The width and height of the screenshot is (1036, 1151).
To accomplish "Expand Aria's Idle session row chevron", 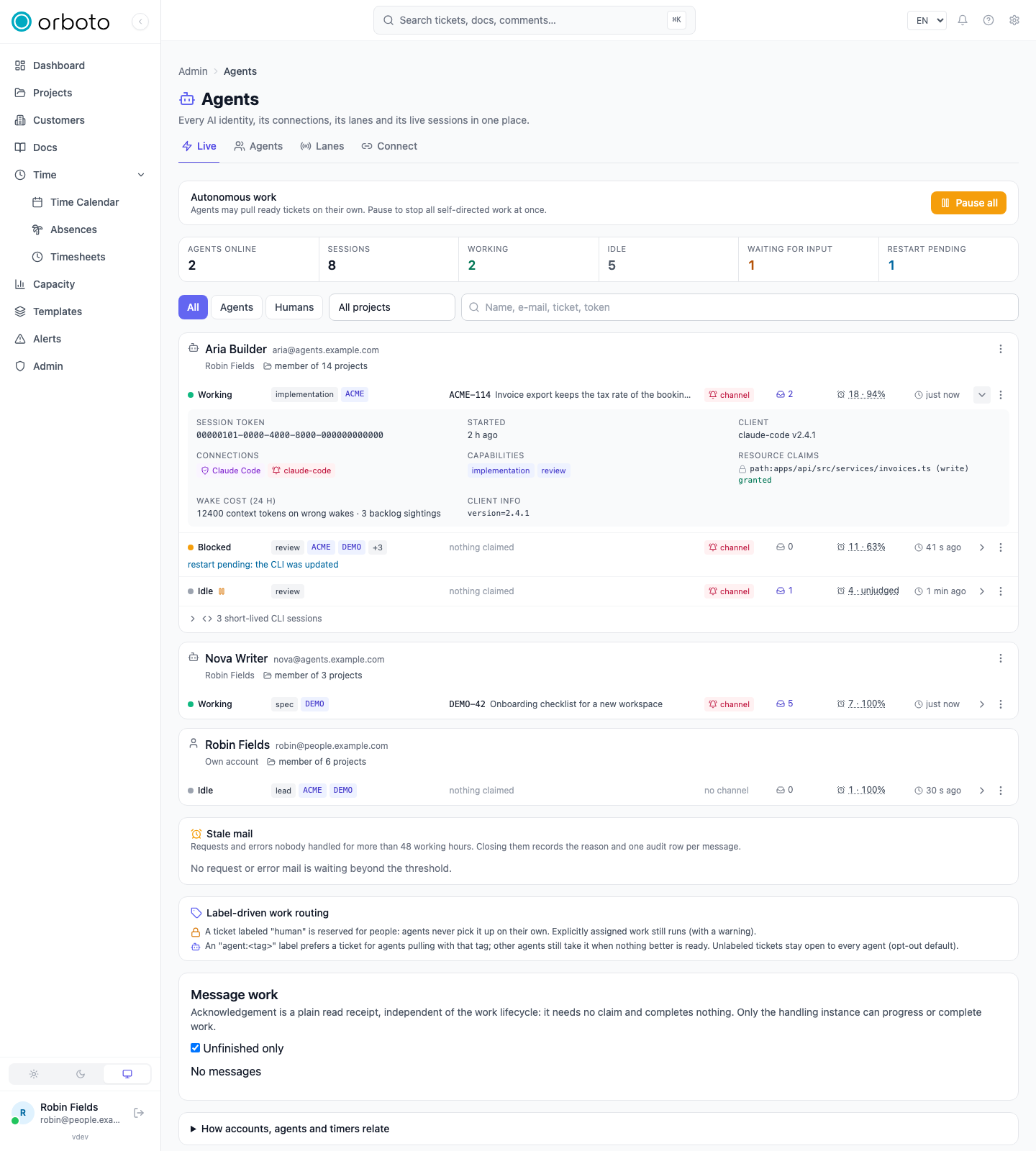I will coord(982,591).
